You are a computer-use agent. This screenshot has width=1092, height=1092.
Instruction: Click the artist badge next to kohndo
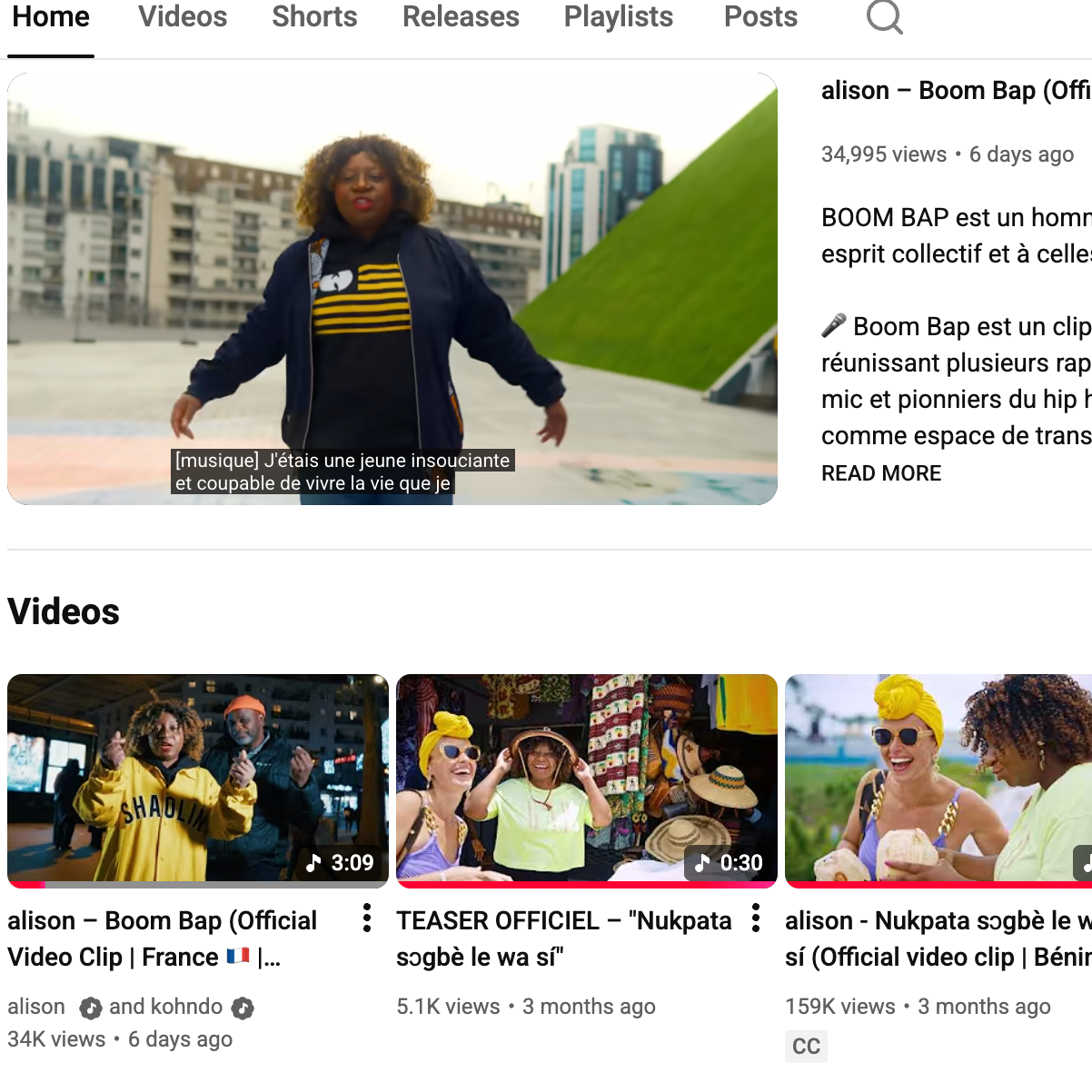242,1008
